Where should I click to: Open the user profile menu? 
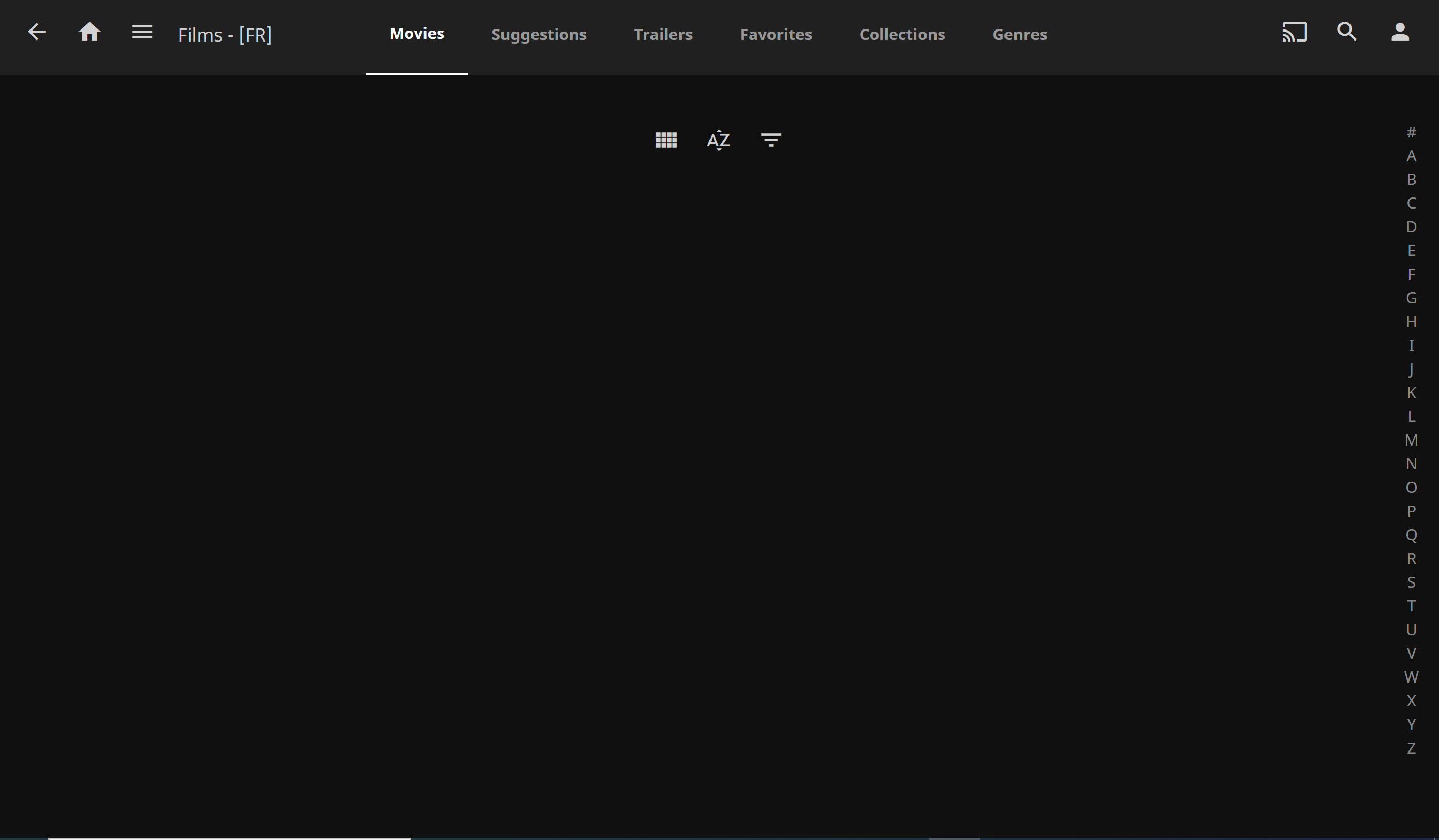[x=1399, y=33]
